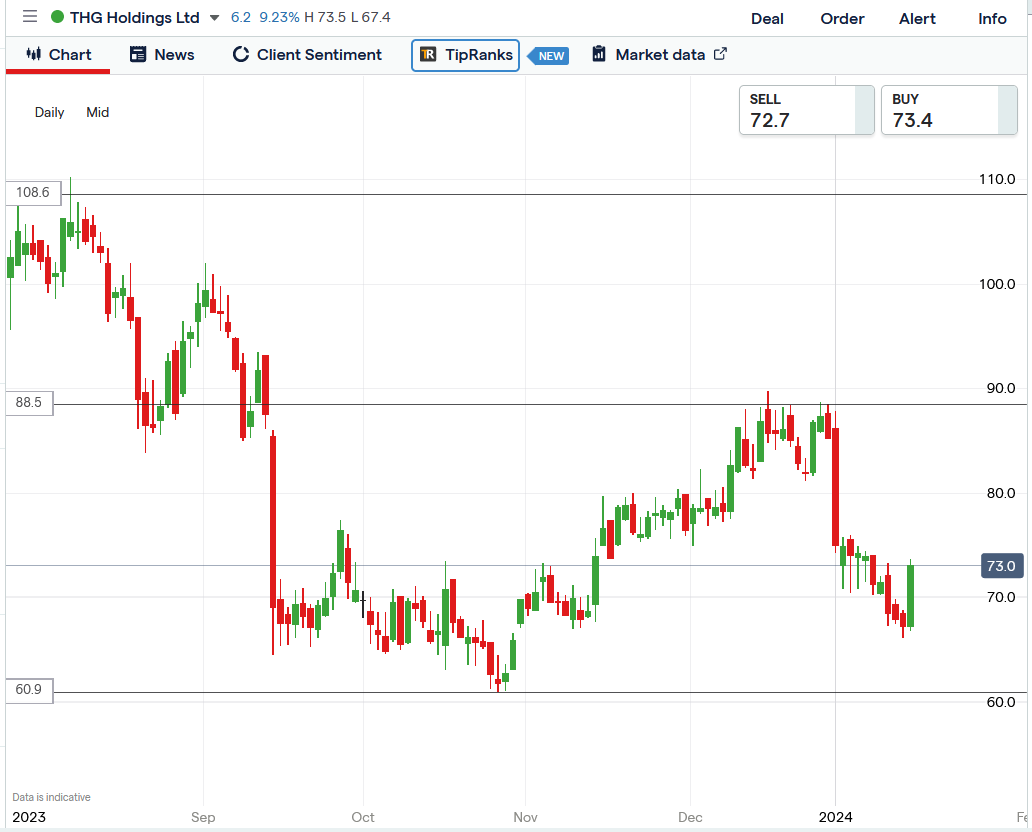Switch to the News tab
The height and width of the screenshot is (832, 1032).
point(162,55)
